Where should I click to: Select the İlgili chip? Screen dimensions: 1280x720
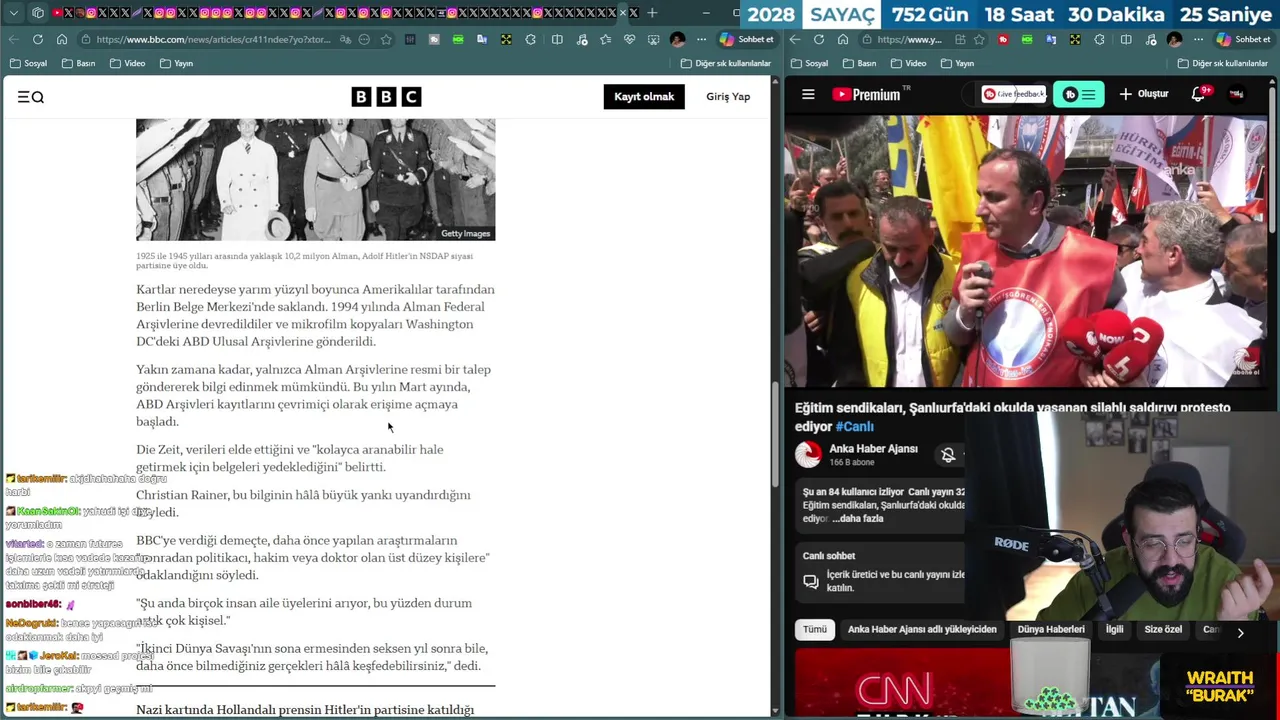[x=1114, y=629]
